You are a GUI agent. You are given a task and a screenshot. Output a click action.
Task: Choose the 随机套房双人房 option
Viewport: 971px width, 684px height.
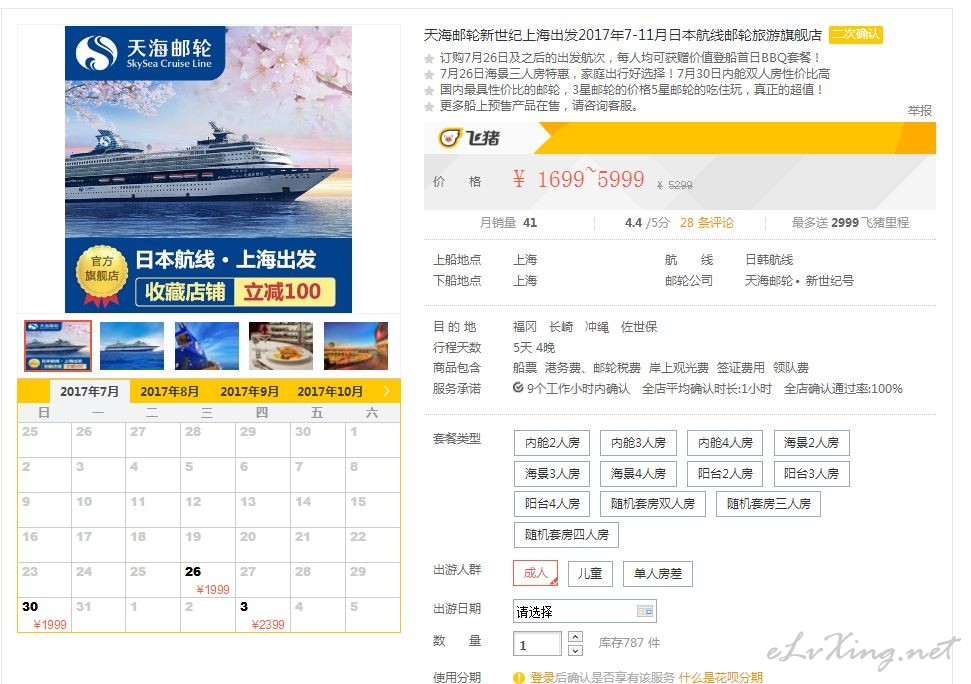tap(653, 504)
